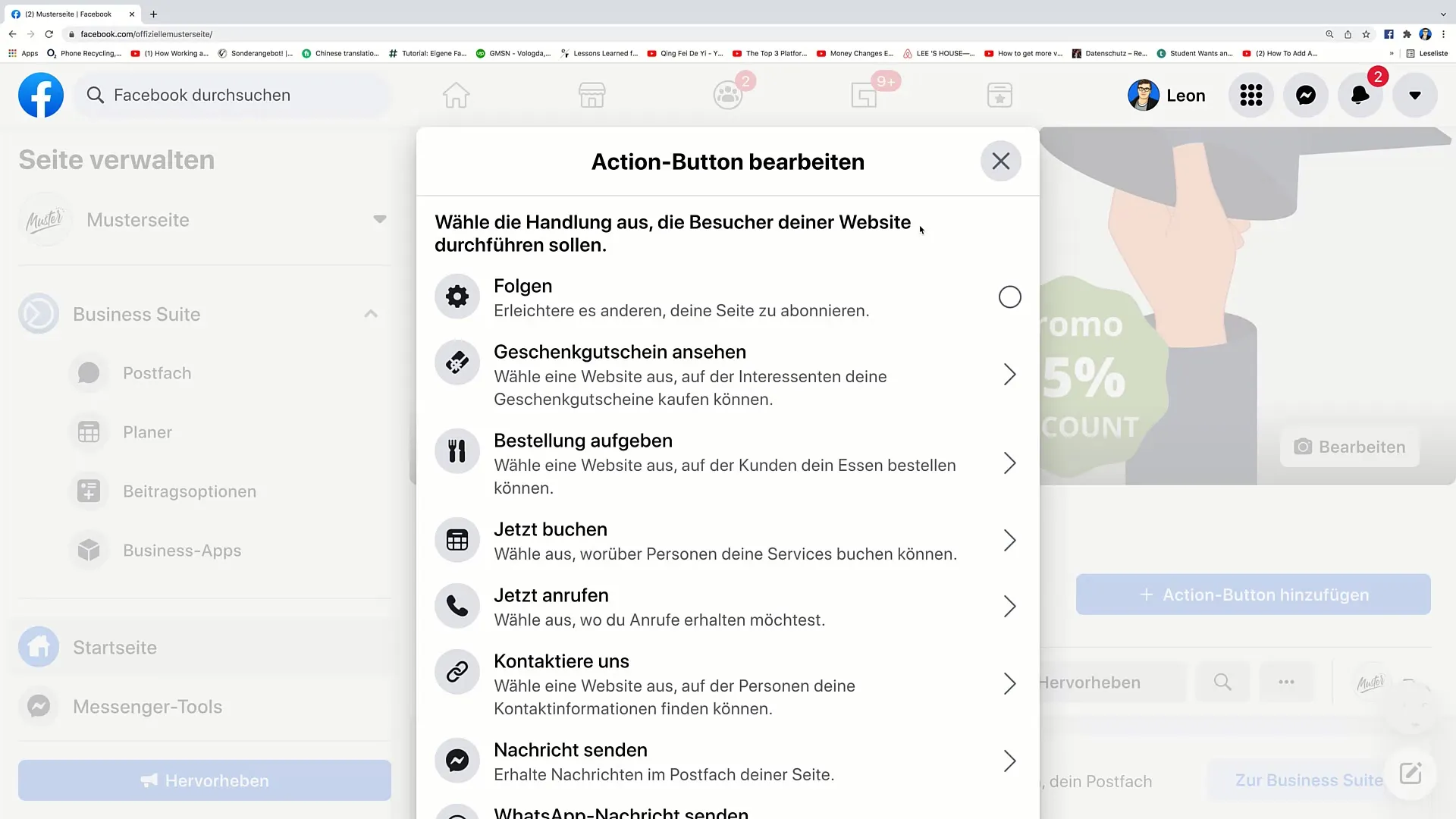Open the Marketplace icon

(x=591, y=95)
